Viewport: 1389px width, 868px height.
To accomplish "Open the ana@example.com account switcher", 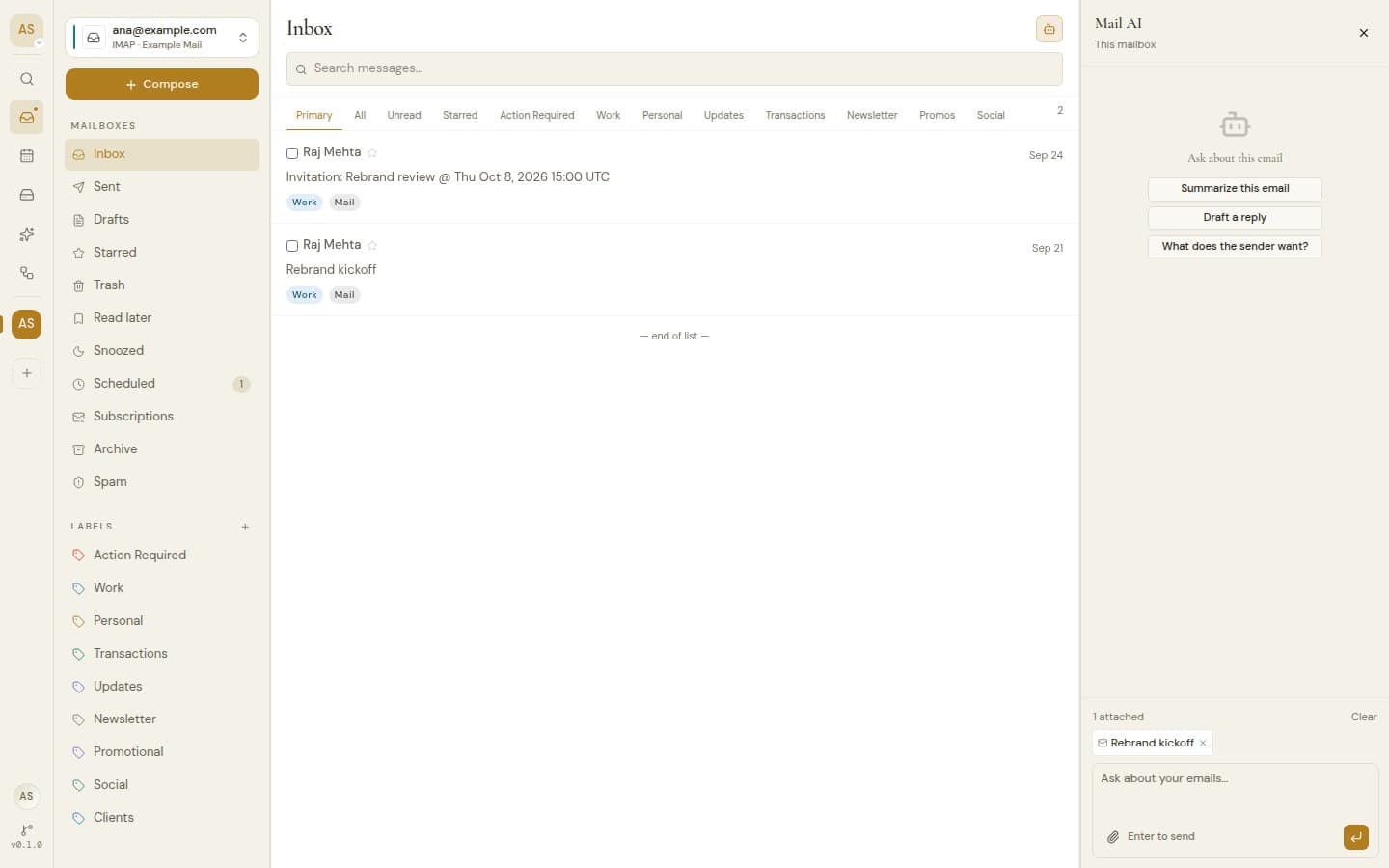I will click(x=162, y=38).
